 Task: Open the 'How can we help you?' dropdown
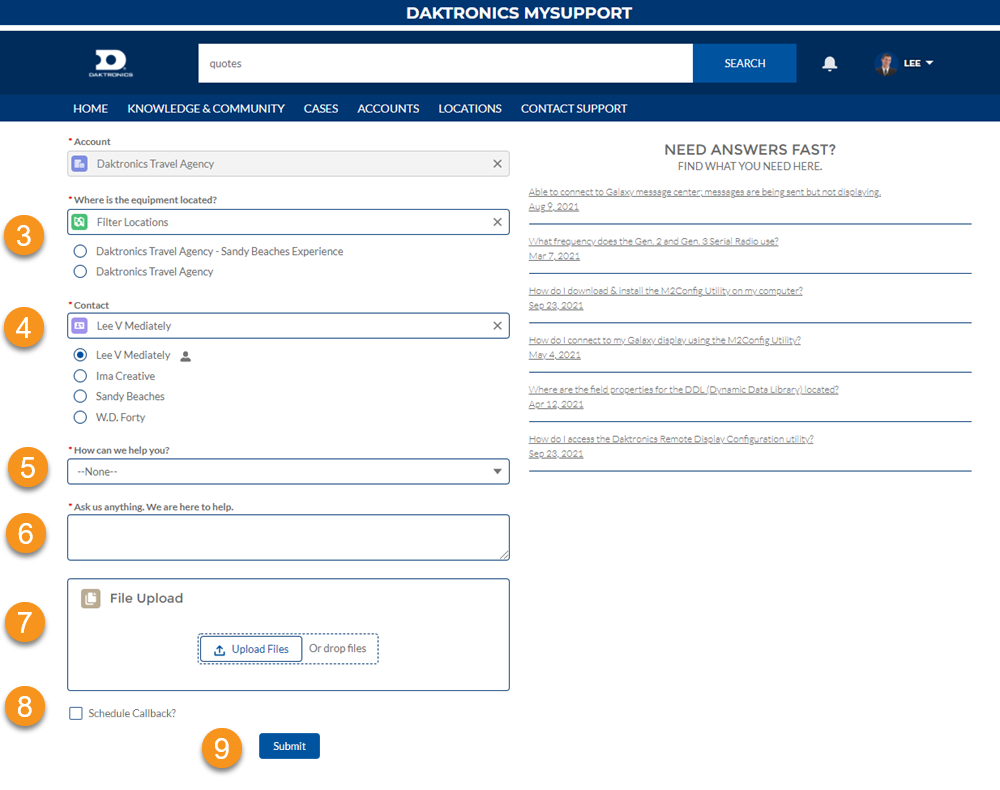pos(288,471)
